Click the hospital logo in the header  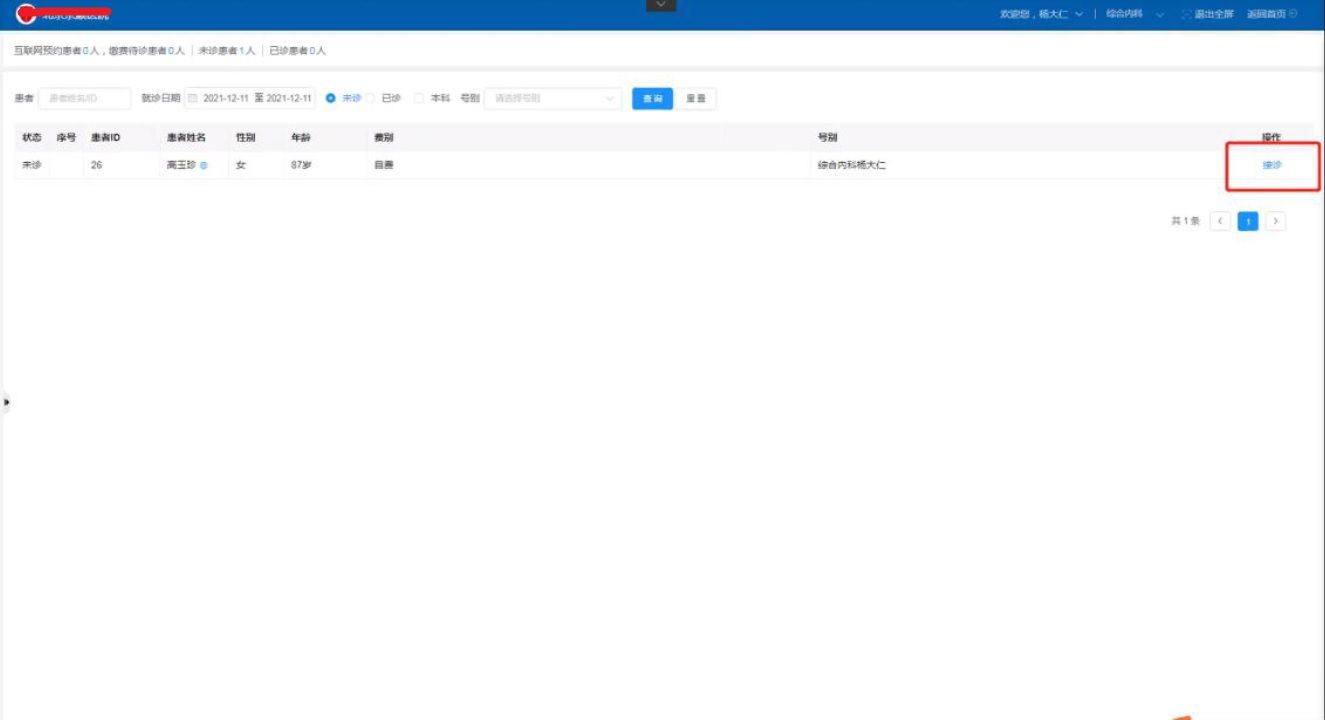pos(25,15)
